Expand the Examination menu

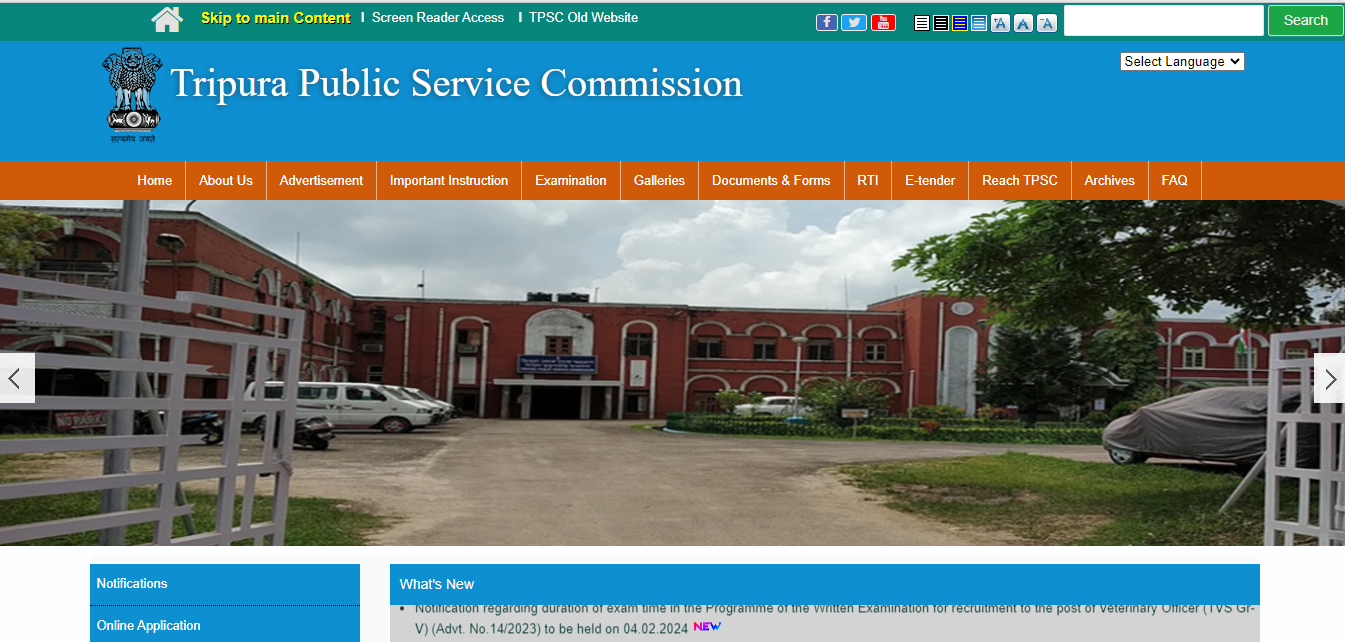pyautogui.click(x=570, y=181)
